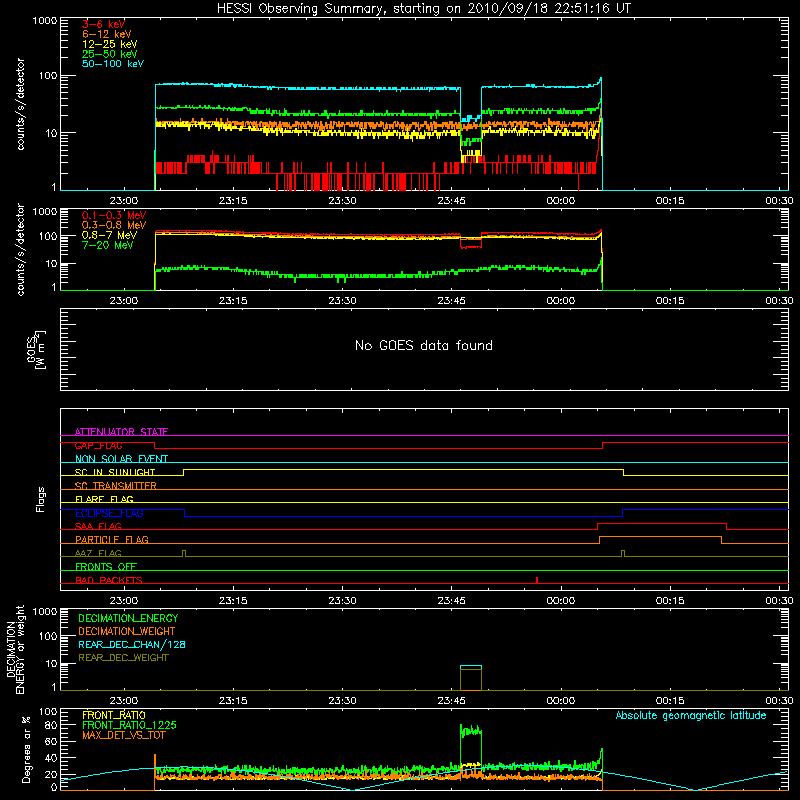Image resolution: width=800 pixels, height=800 pixels.
Task: Click the 0.3-0.8 MeV legend entry
Action: click(114, 225)
